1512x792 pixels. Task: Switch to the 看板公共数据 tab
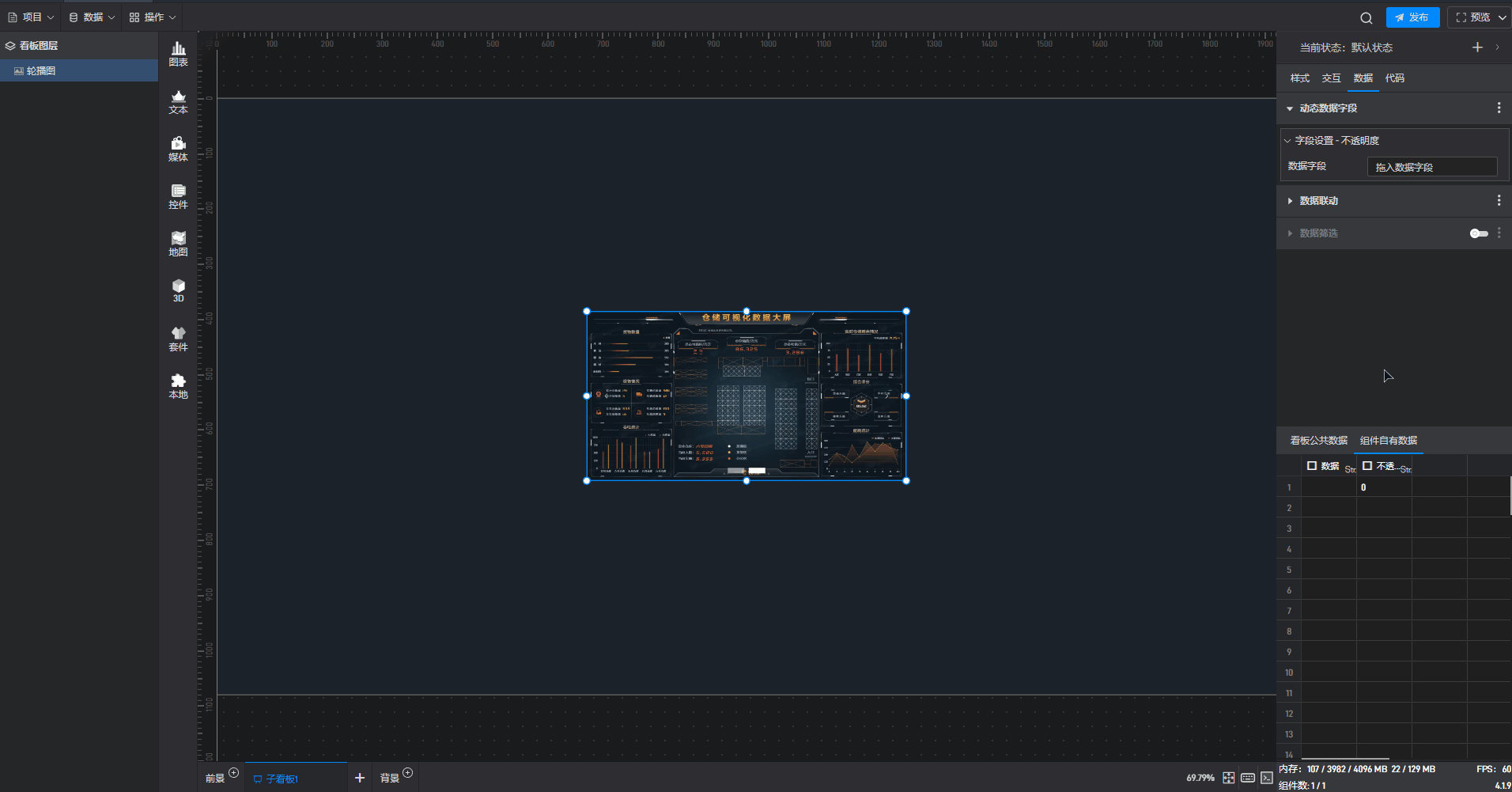point(1318,441)
